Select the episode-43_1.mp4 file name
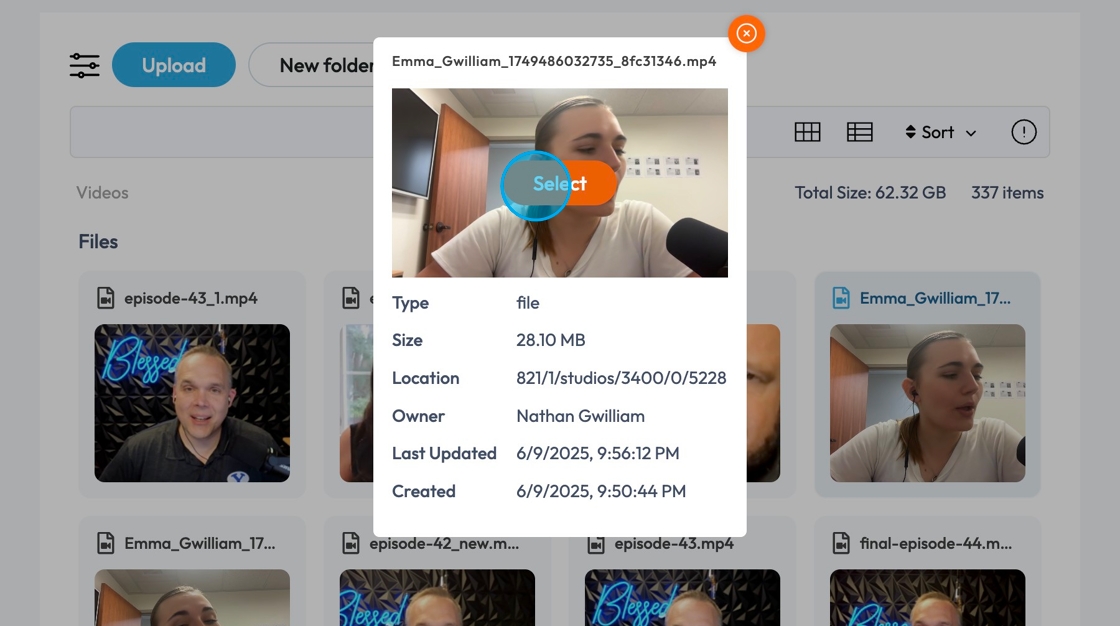The image size is (1120, 626). [191, 298]
